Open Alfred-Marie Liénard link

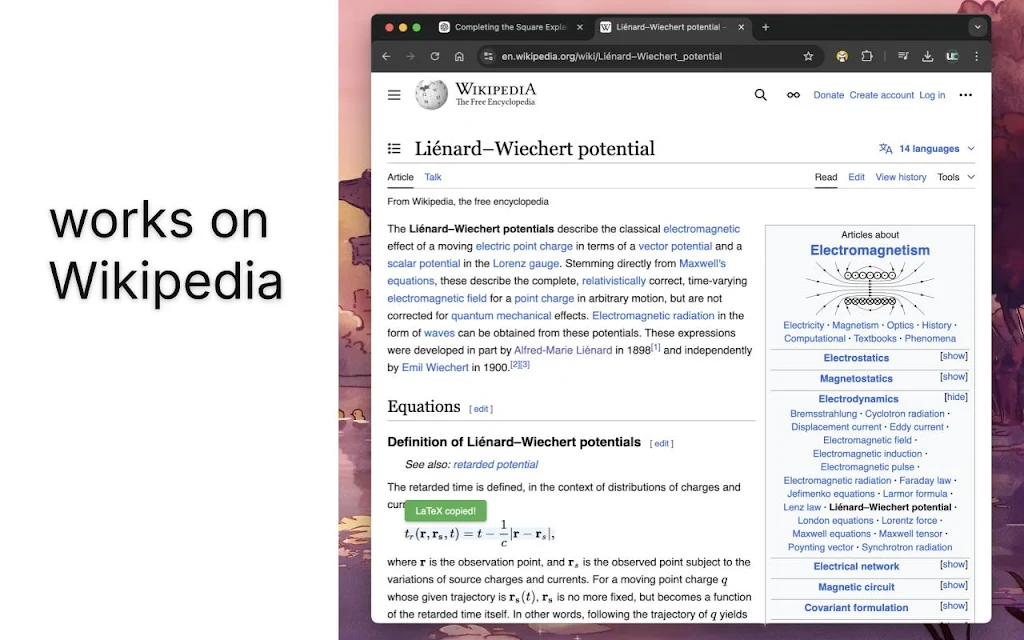pos(563,350)
